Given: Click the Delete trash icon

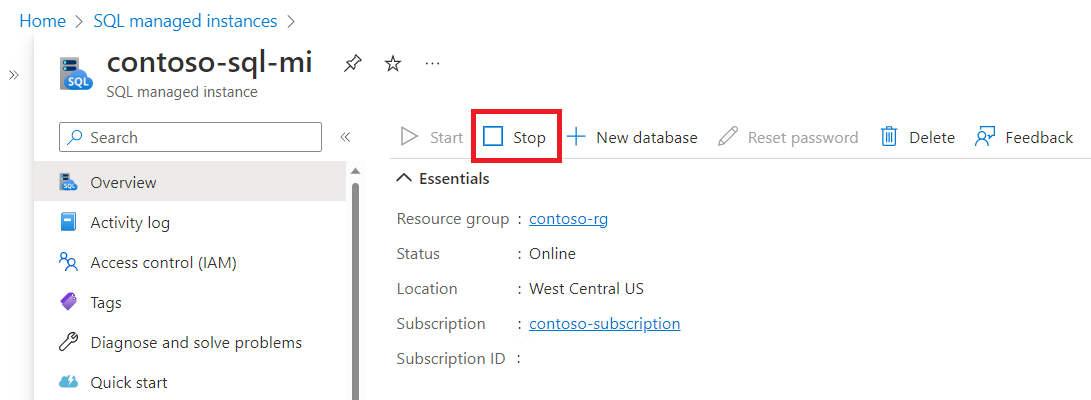Looking at the screenshot, I should [889, 137].
